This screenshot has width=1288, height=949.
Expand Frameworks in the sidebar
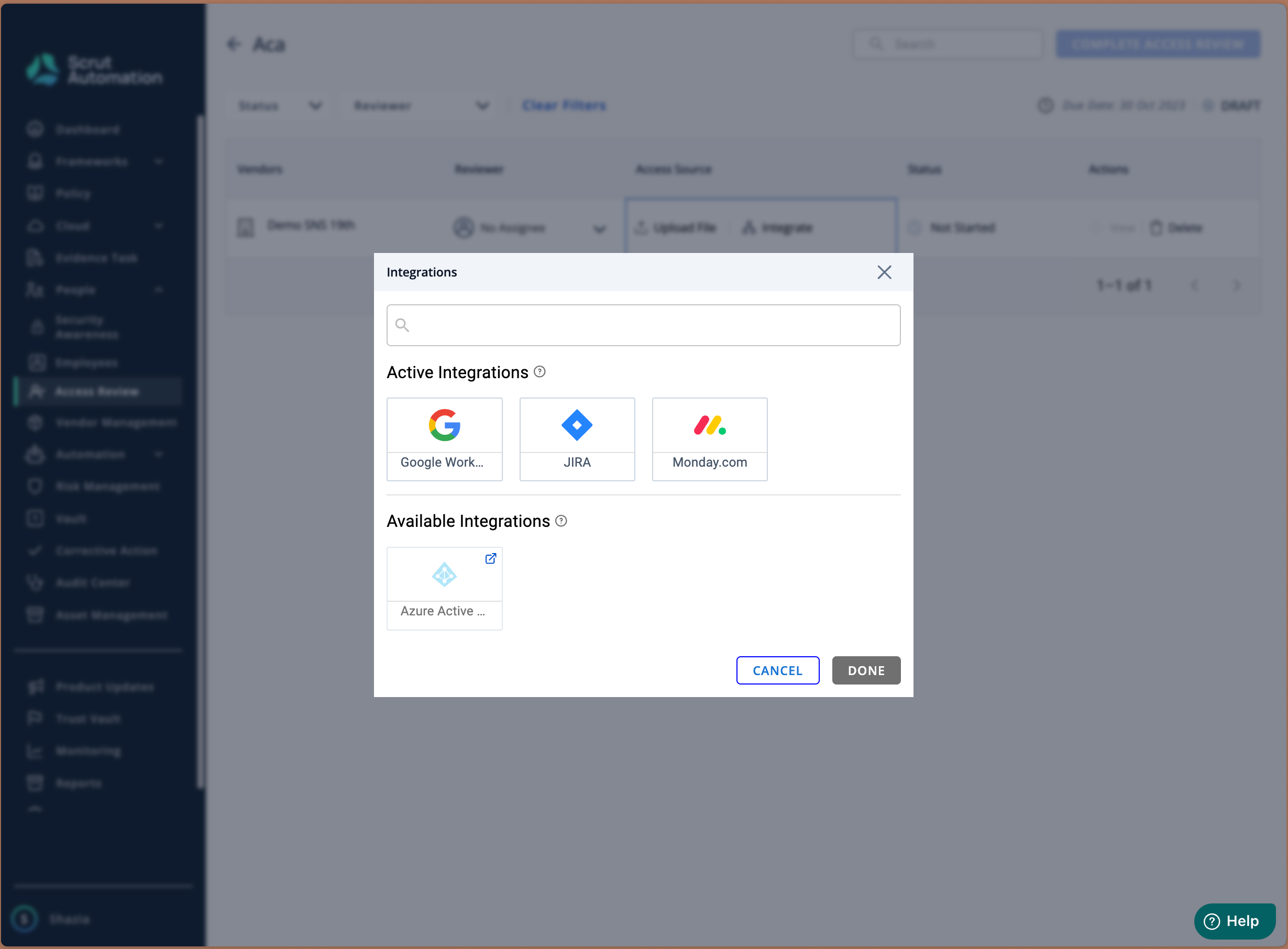pos(95,162)
